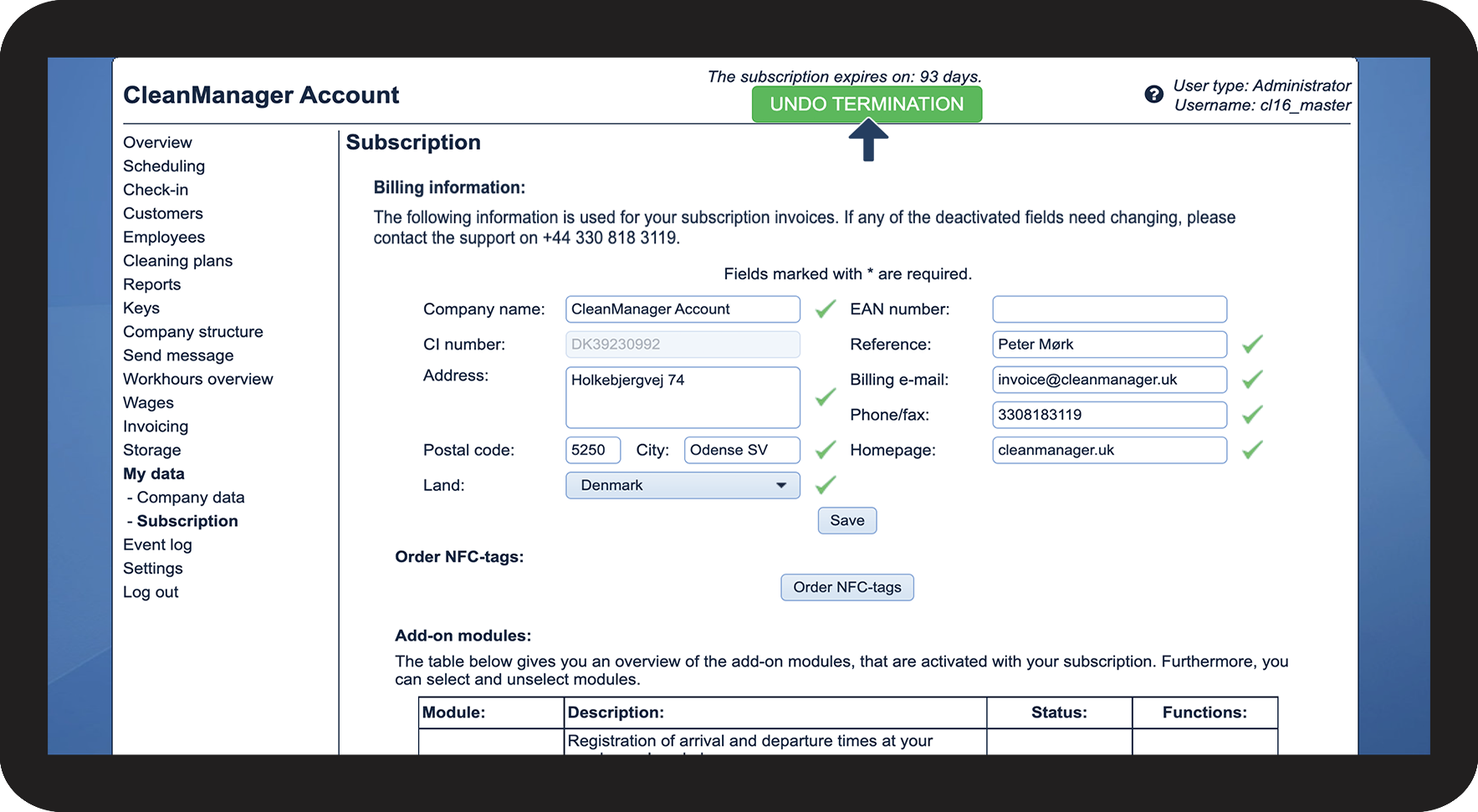This screenshot has width=1478, height=812.
Task: Go to Scheduling page
Action: tap(164, 166)
